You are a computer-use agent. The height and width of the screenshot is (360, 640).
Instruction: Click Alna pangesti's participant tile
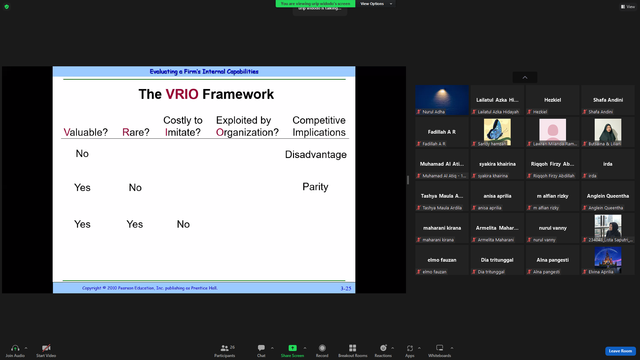click(x=552, y=260)
